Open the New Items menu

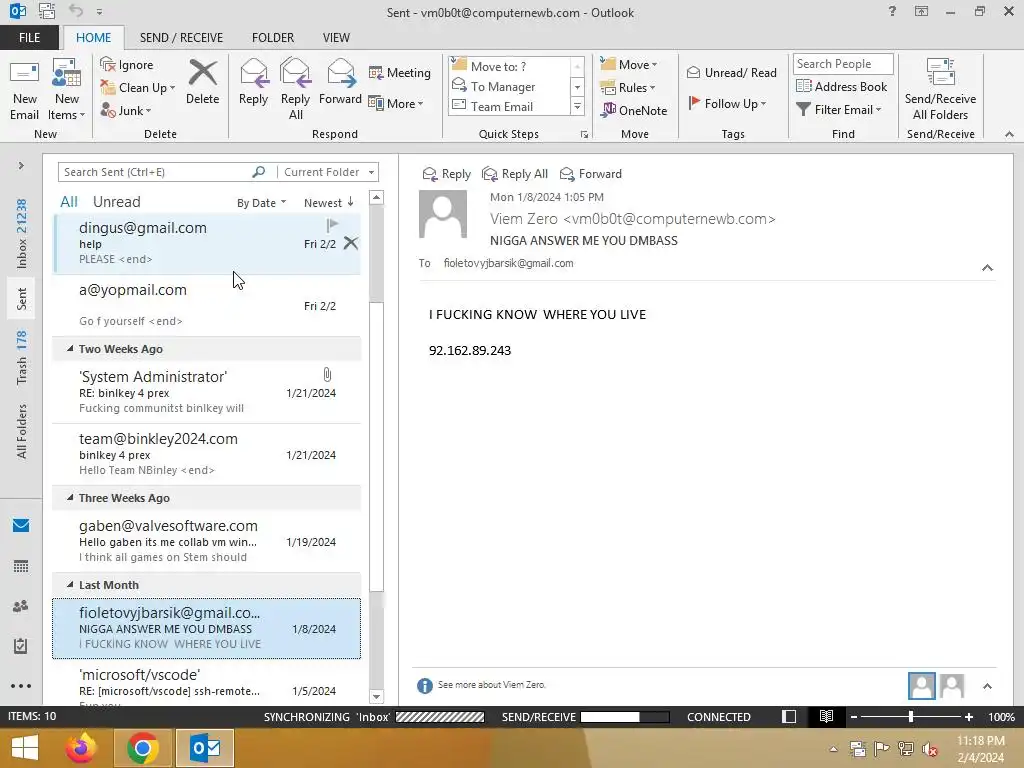[67, 90]
